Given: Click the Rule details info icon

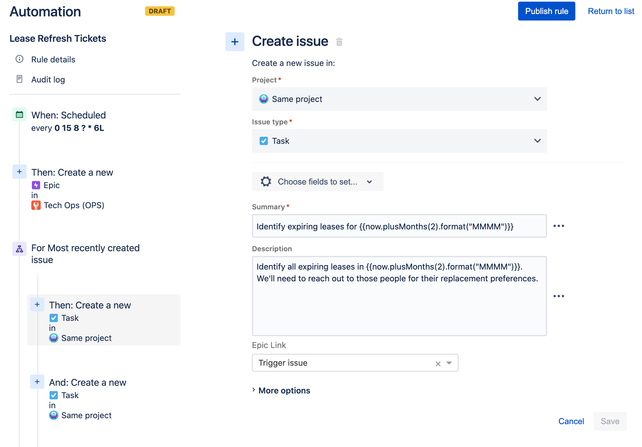Looking at the screenshot, I should tap(19, 59).
